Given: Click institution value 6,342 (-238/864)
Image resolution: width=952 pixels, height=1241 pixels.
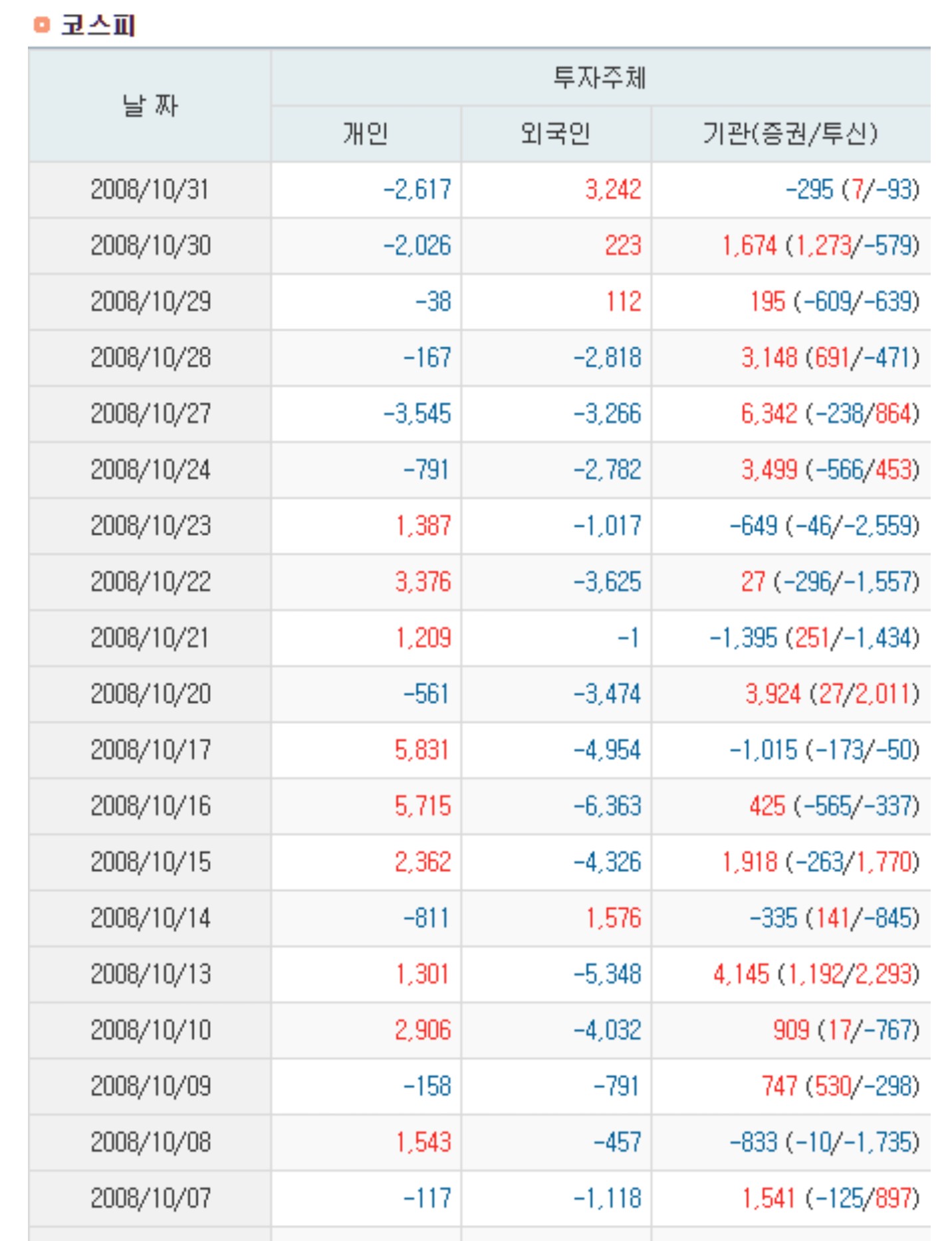Looking at the screenshot, I should click(x=830, y=414).
